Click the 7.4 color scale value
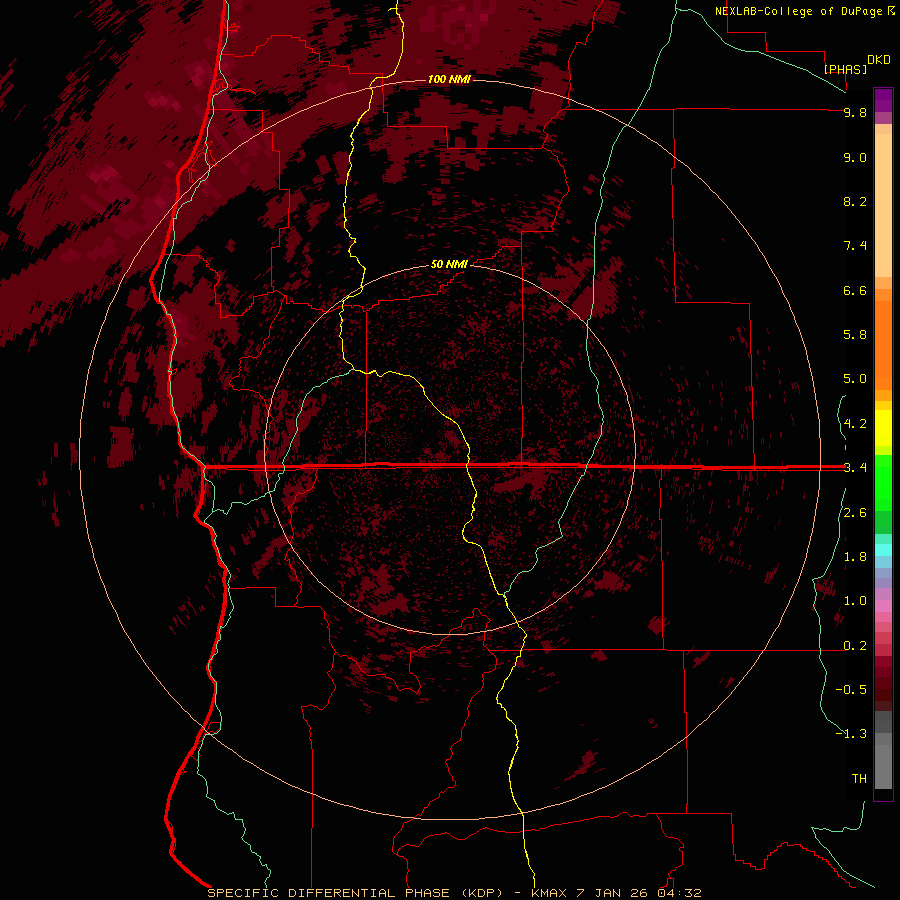Viewport: 900px width, 900px height. pos(855,246)
